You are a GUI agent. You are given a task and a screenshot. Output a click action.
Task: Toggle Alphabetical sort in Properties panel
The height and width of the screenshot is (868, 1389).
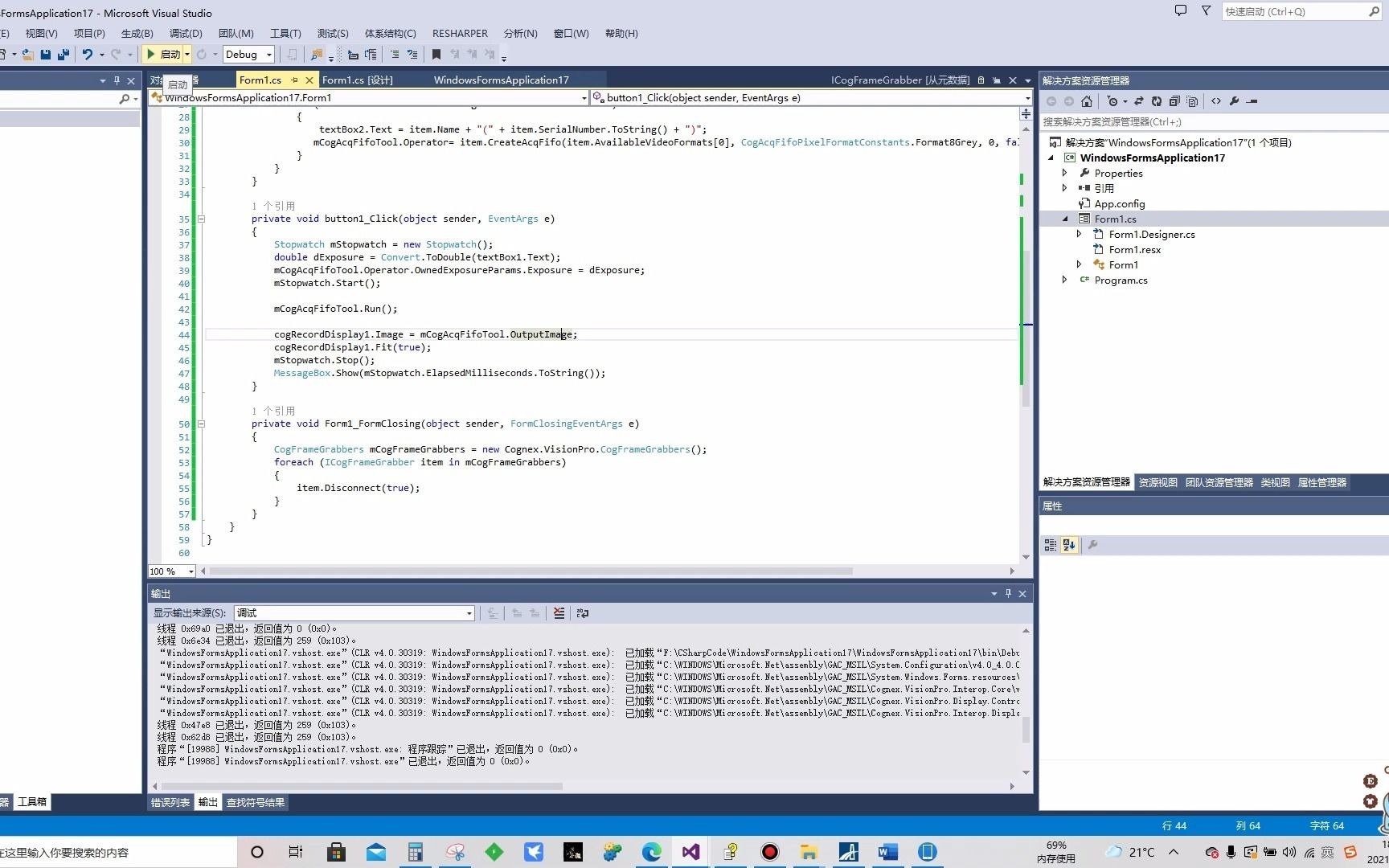(x=1069, y=545)
